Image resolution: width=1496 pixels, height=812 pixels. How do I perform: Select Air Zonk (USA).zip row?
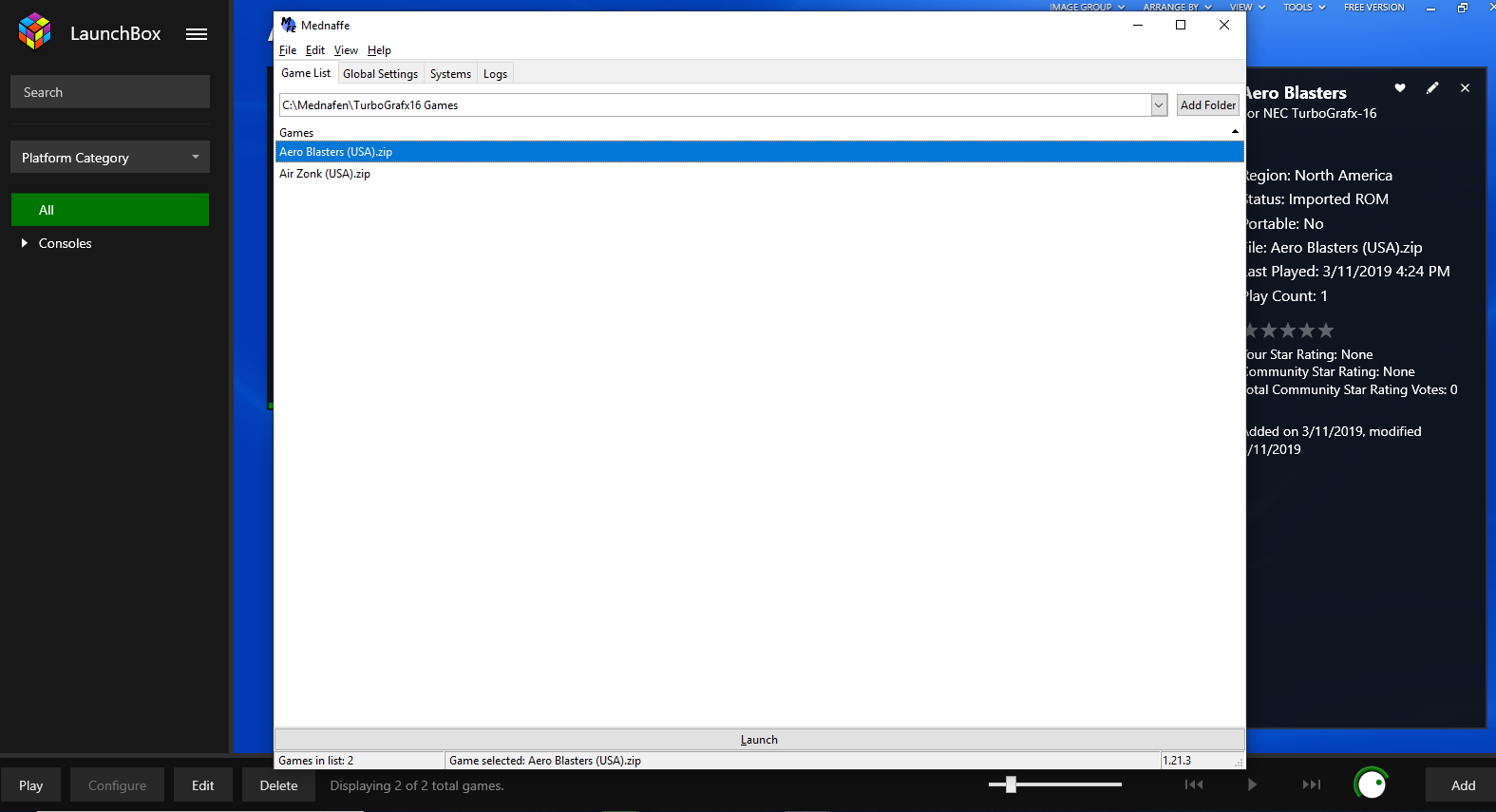click(x=759, y=174)
